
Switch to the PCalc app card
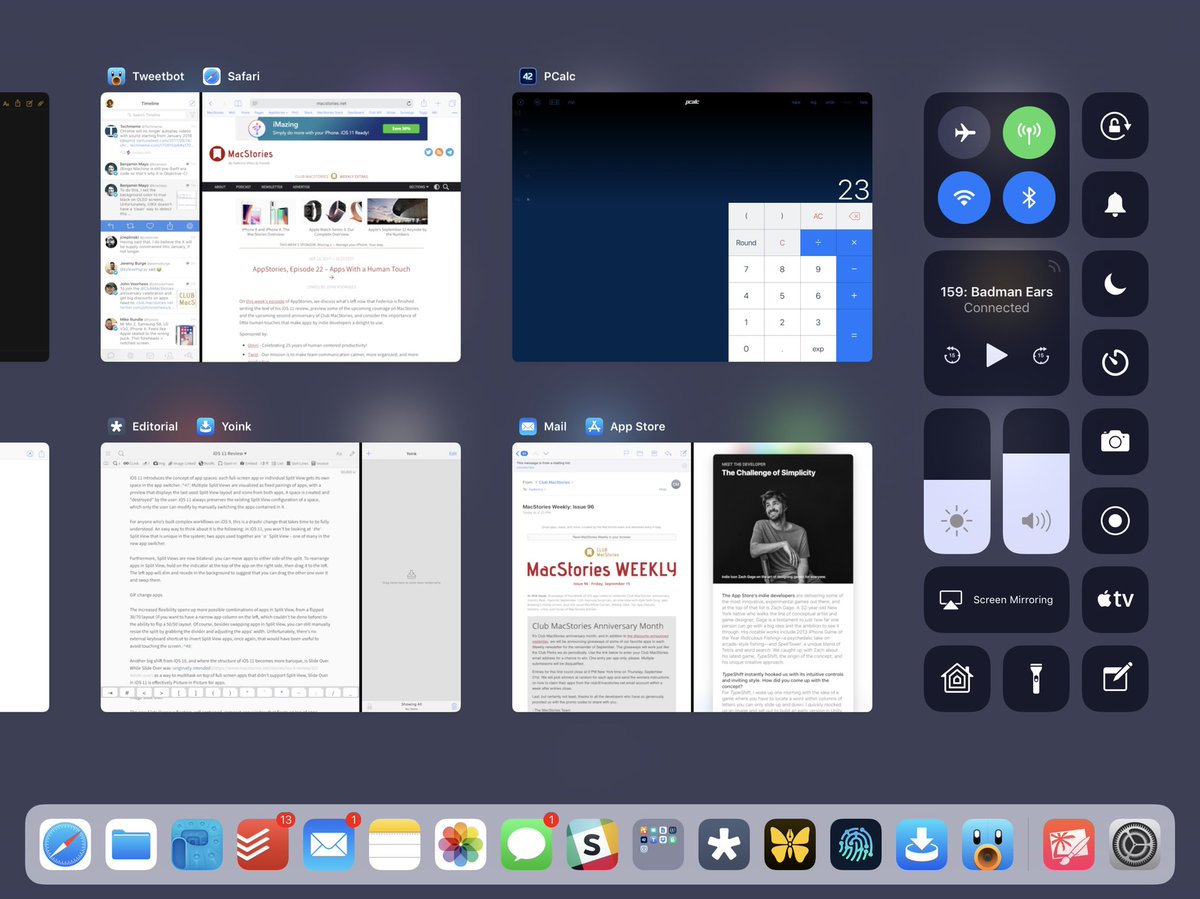pyautogui.click(x=692, y=227)
